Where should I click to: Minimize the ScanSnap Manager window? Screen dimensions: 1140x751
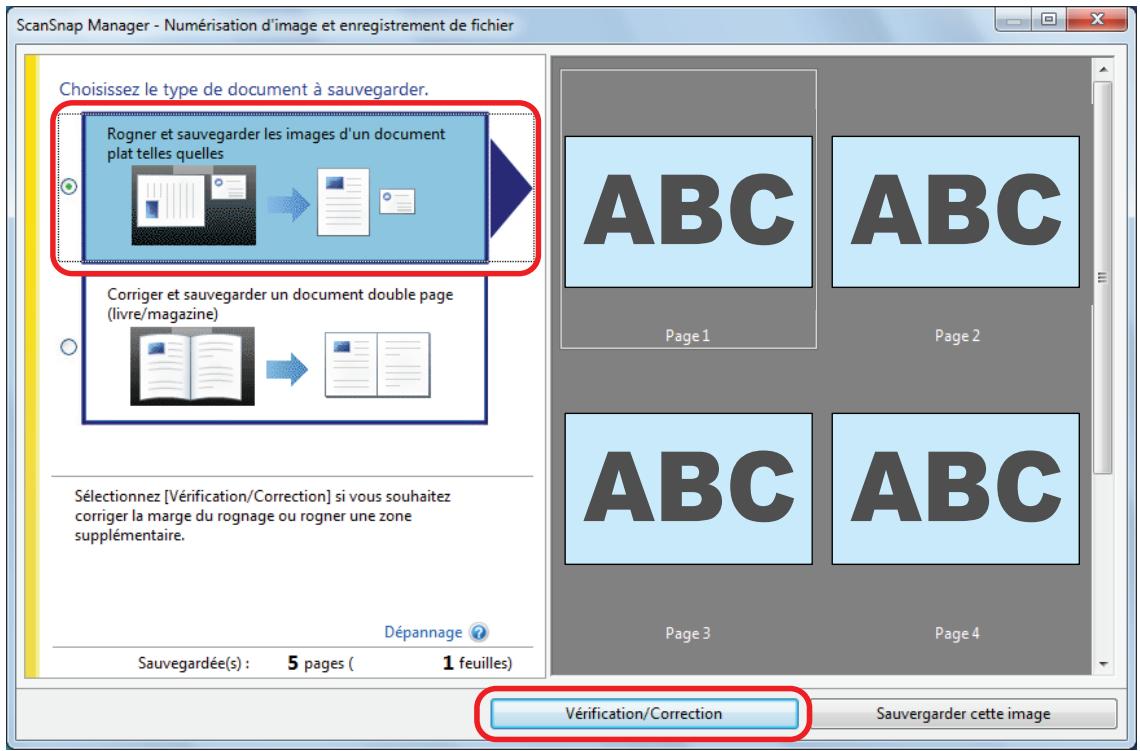(1015, 22)
